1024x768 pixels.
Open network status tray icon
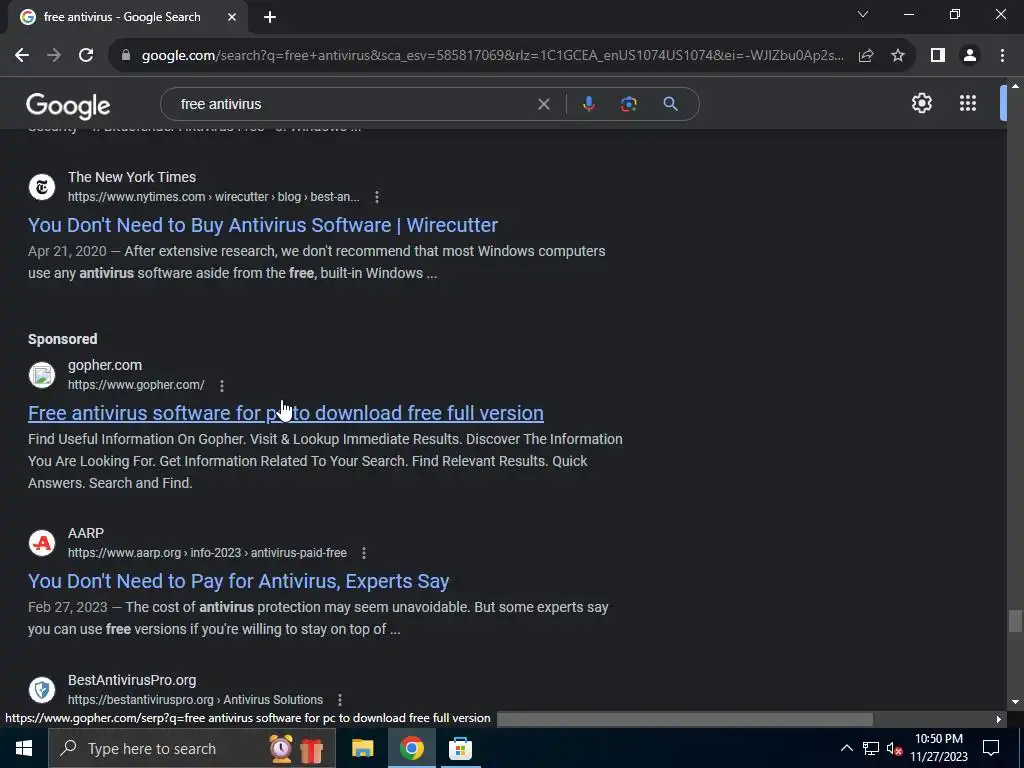tap(871, 748)
